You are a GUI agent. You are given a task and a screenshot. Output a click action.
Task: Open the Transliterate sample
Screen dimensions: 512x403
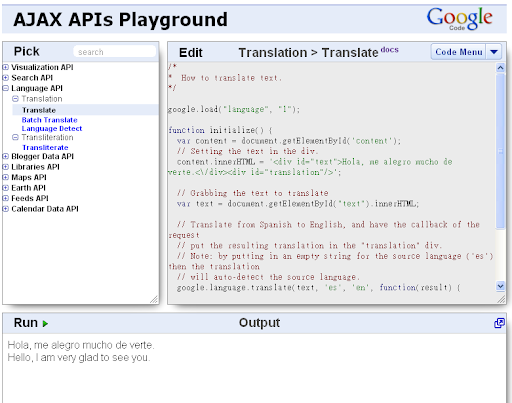(45, 147)
